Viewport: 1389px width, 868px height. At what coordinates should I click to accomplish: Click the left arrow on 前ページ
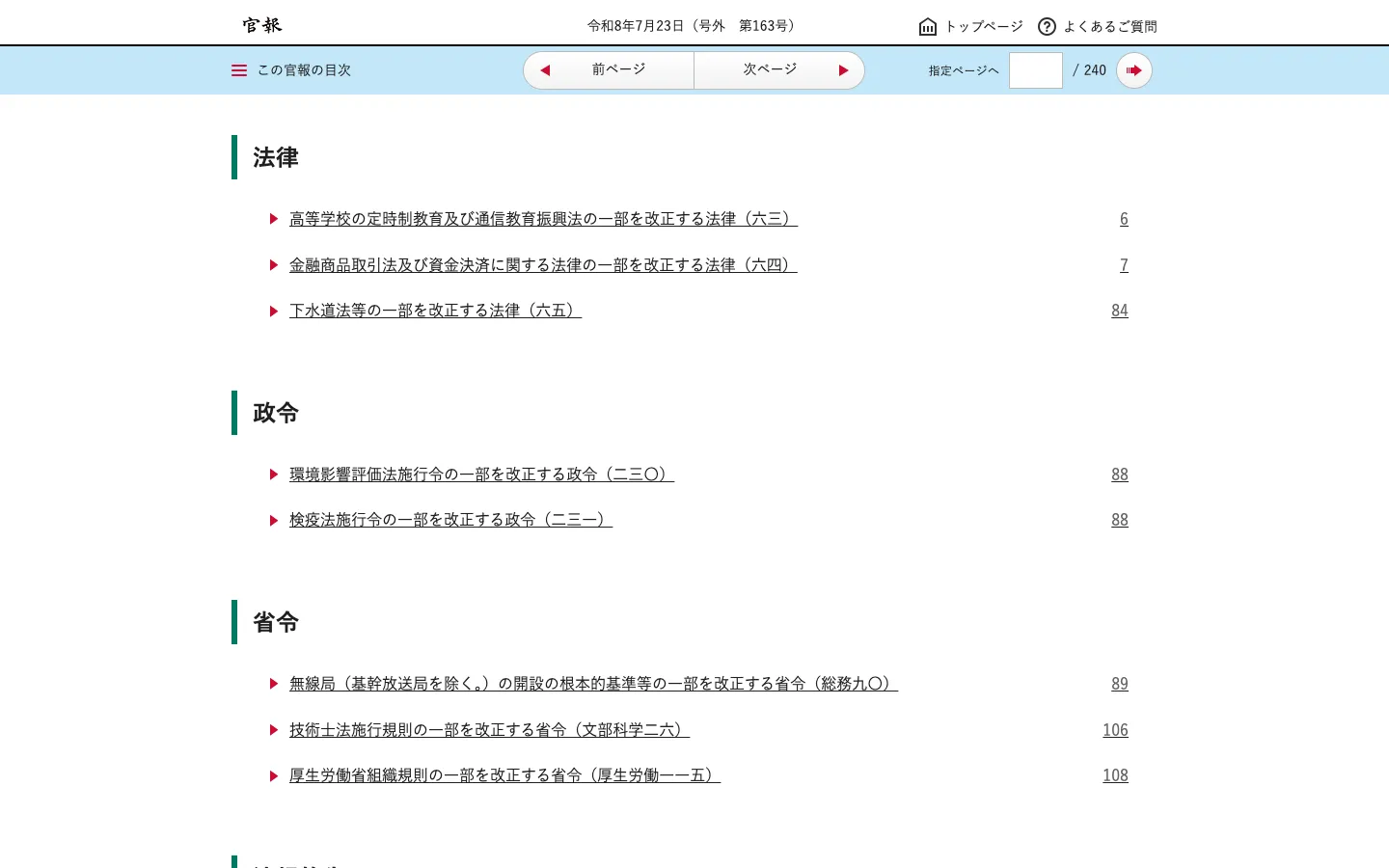(545, 70)
